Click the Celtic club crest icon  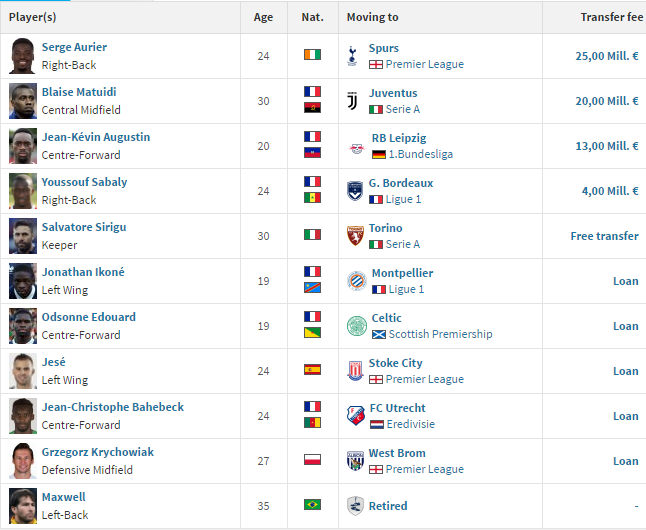pos(357,326)
